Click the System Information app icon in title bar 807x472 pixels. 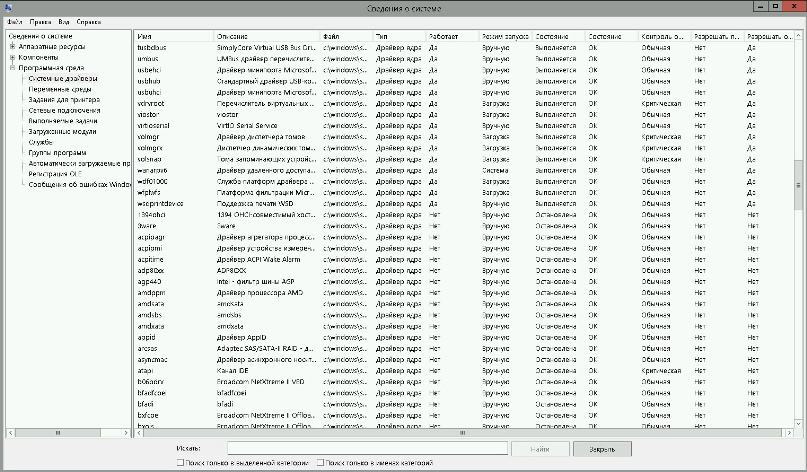point(7,7)
